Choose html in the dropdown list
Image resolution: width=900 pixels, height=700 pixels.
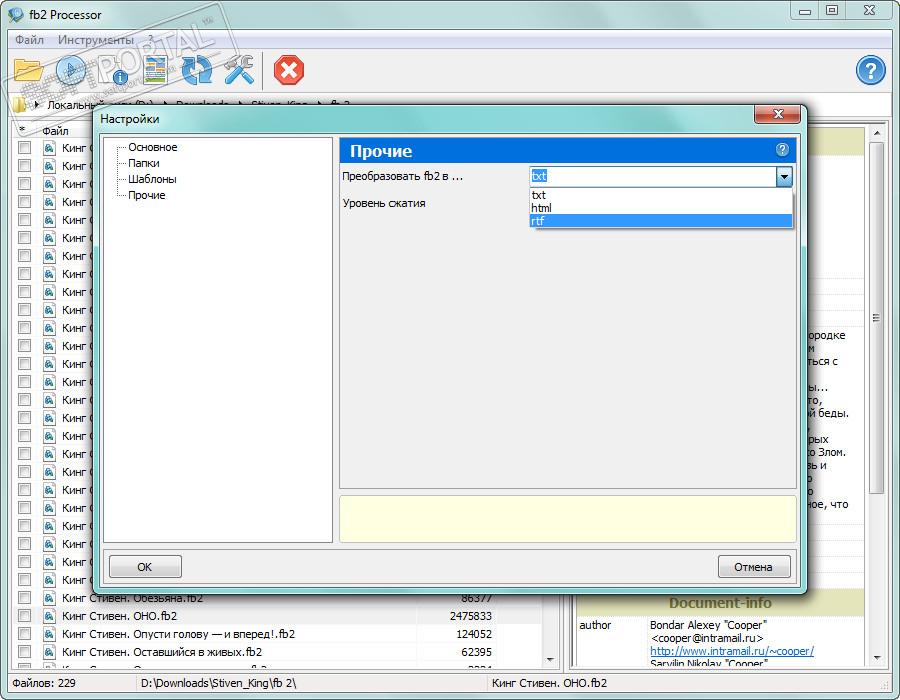pos(661,208)
